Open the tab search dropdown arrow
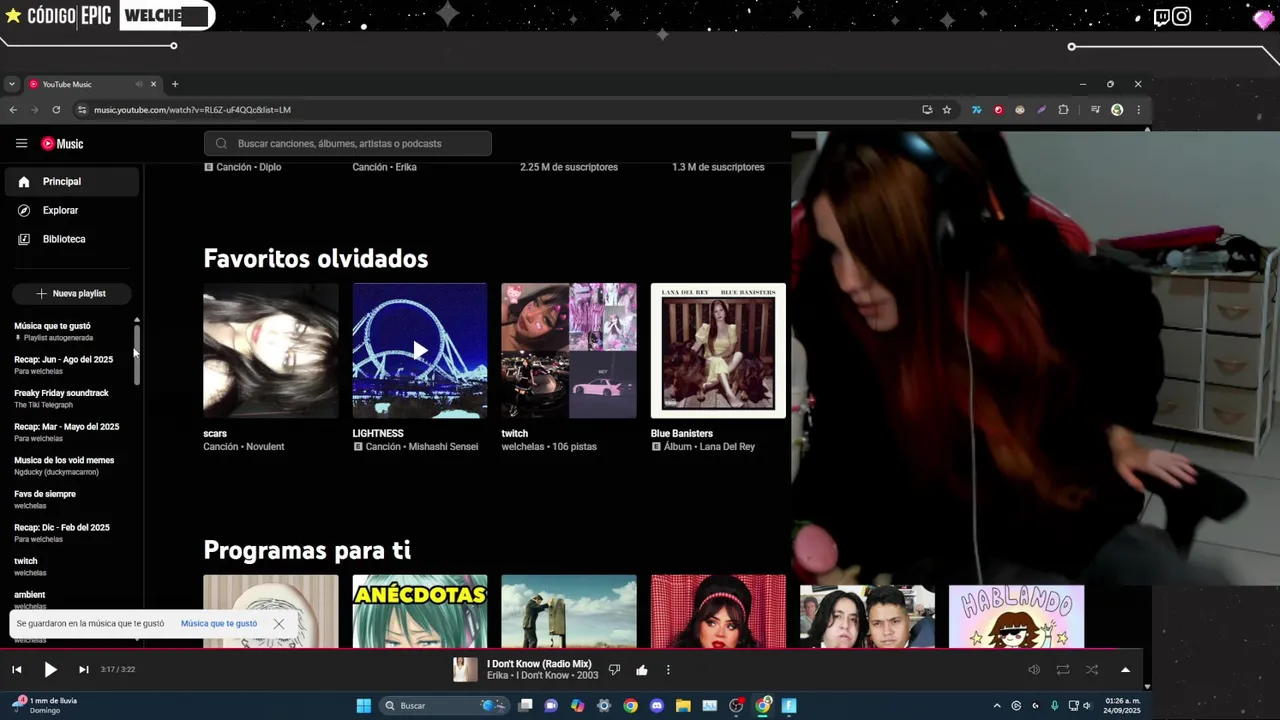Viewport: 1280px width, 720px height. point(11,84)
